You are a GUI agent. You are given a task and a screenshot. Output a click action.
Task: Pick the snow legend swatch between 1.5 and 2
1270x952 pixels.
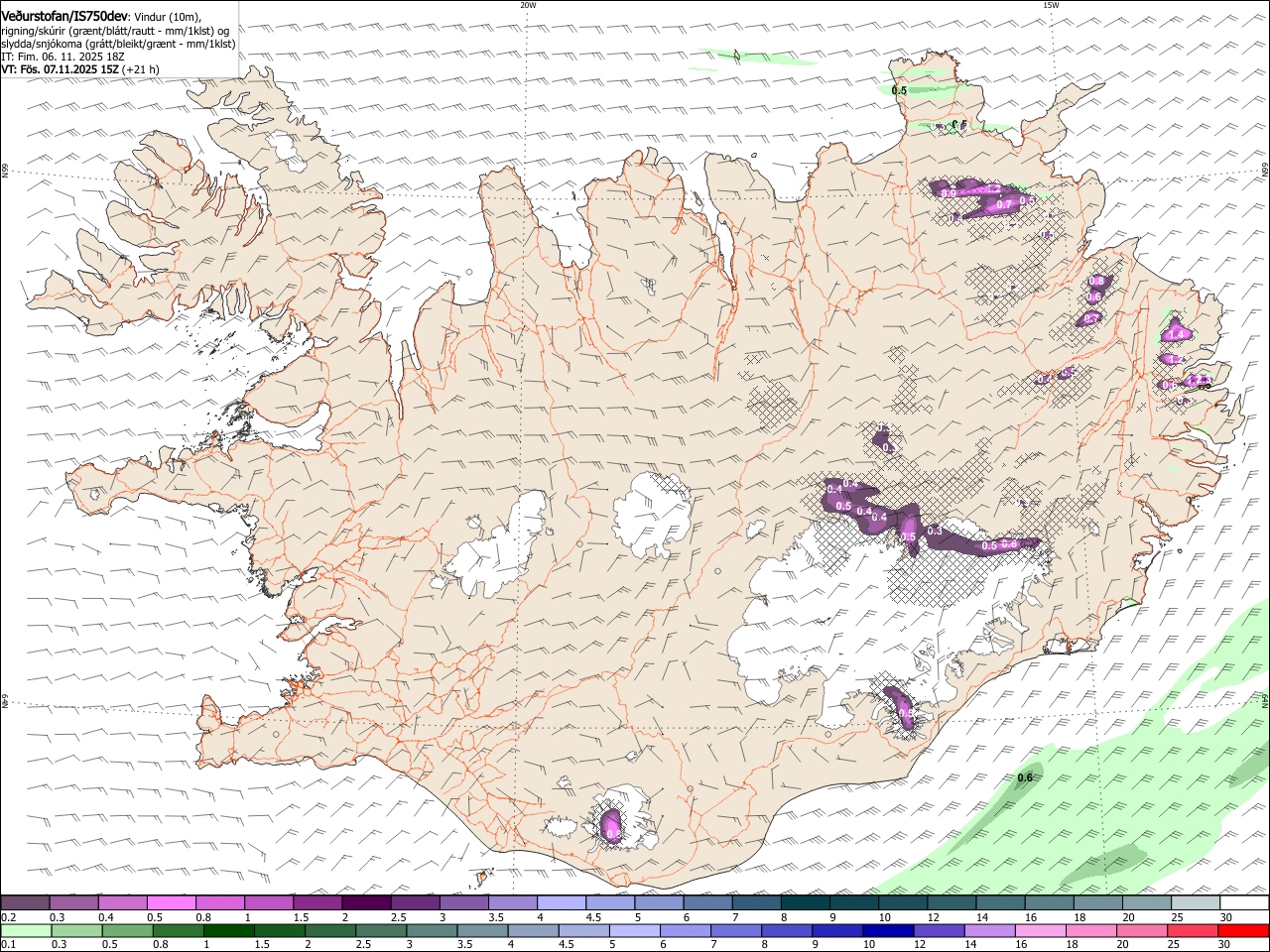point(317,902)
